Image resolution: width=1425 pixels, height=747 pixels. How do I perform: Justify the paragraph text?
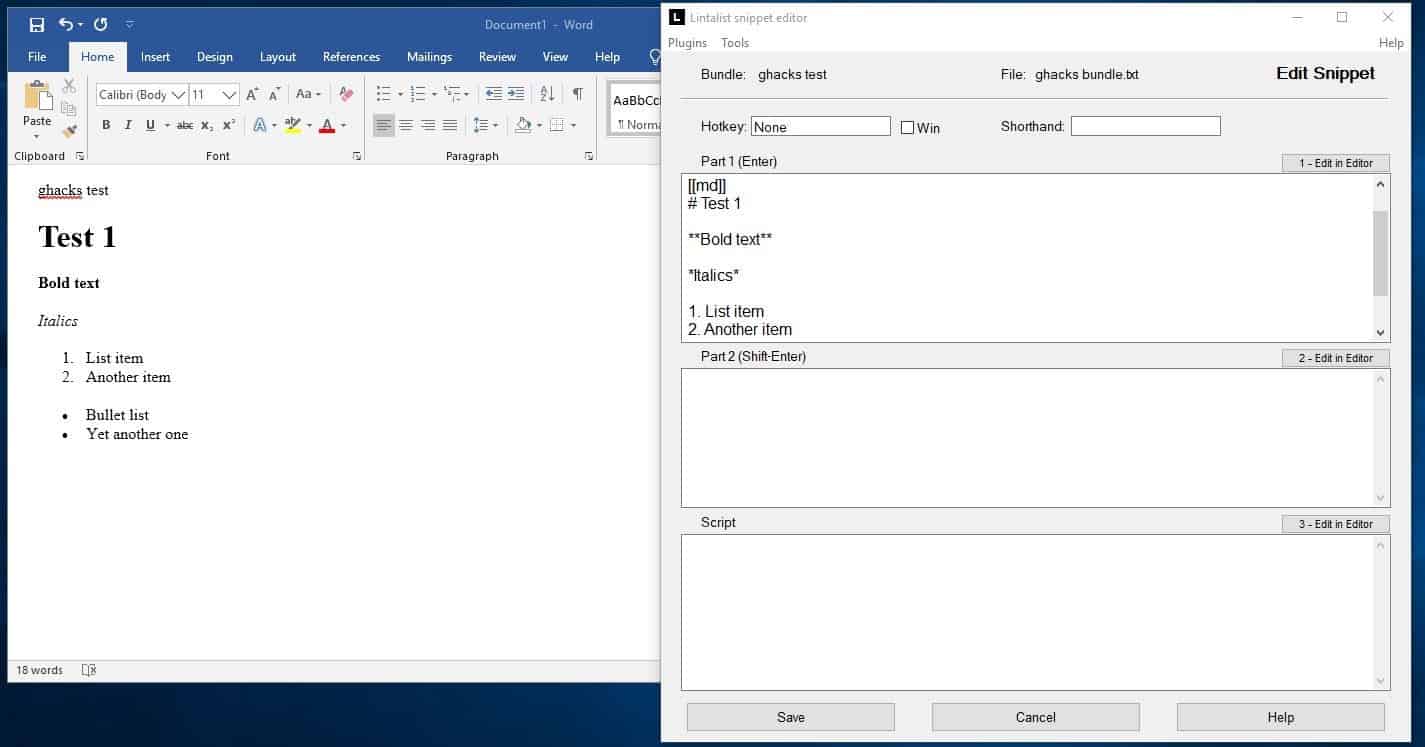[450, 125]
